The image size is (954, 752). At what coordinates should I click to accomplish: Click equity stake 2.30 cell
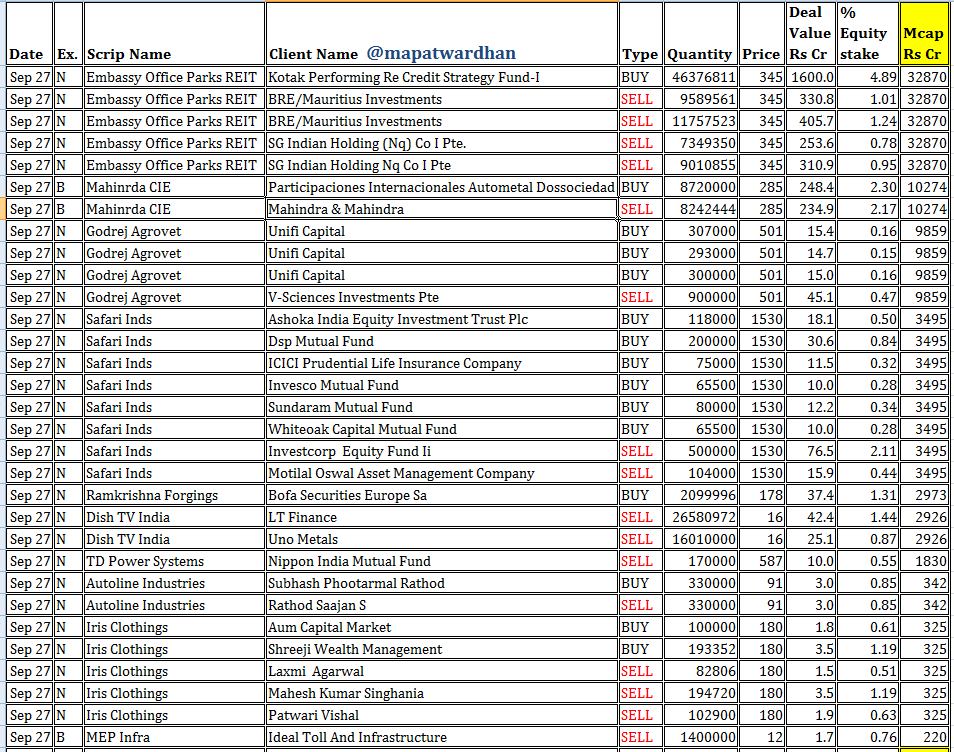868,187
